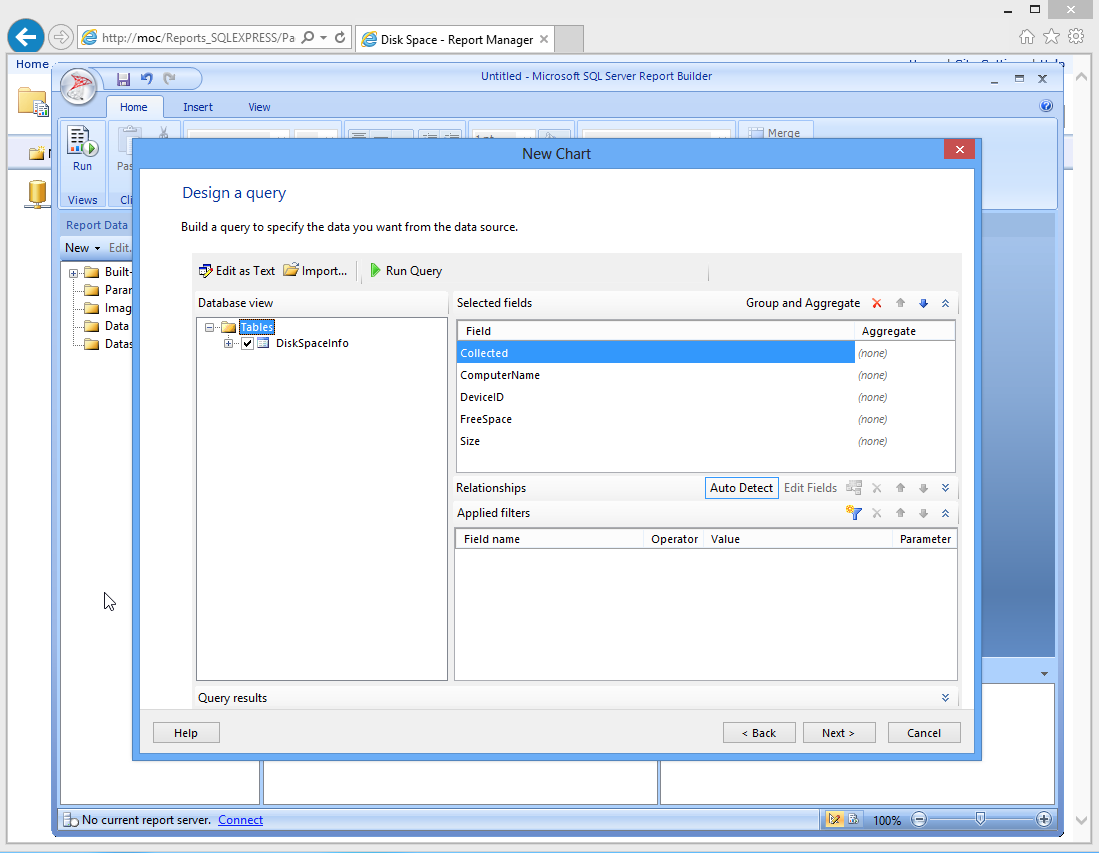This screenshot has width=1099, height=853.
Task: Move selected field down with blue arrow
Action: (x=923, y=303)
